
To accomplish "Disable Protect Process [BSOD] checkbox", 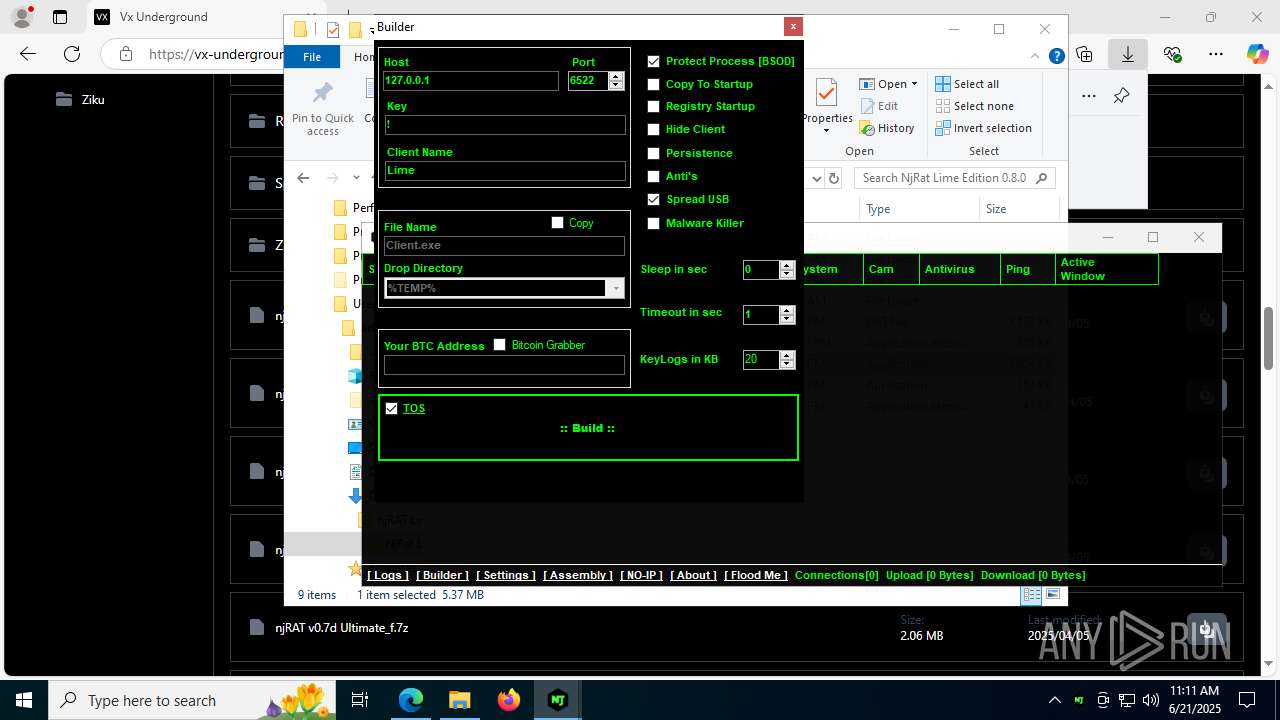I will (x=654, y=61).
